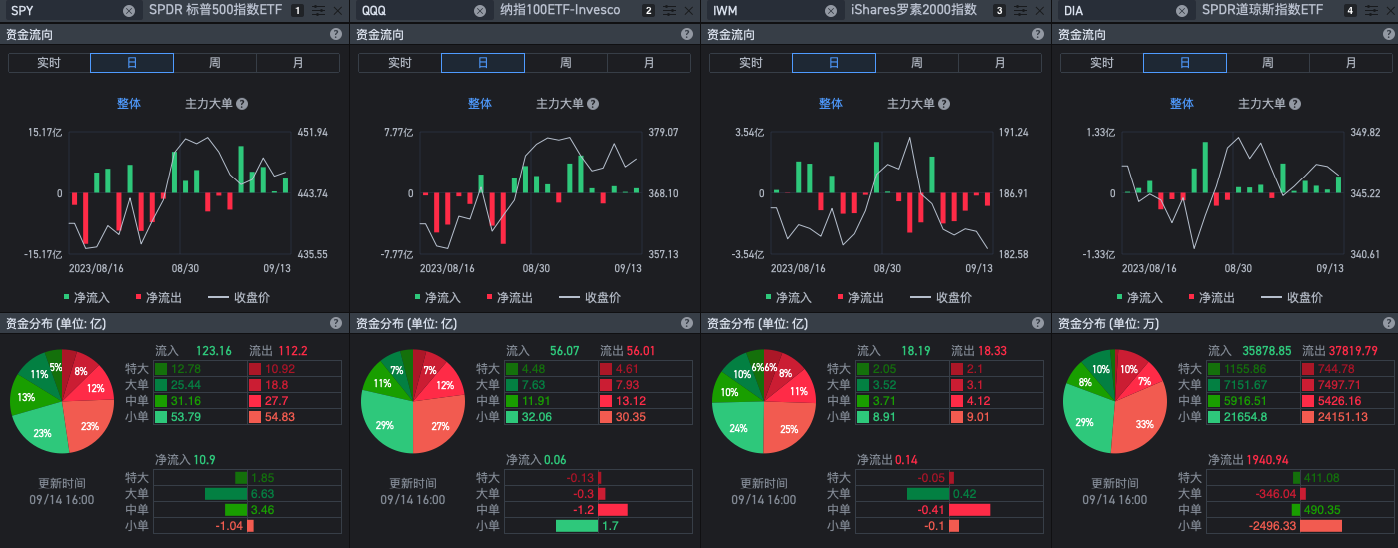The image size is (1398, 548).
Task: Click 29% green slice of QQQ pie chart
Action: (385, 421)
